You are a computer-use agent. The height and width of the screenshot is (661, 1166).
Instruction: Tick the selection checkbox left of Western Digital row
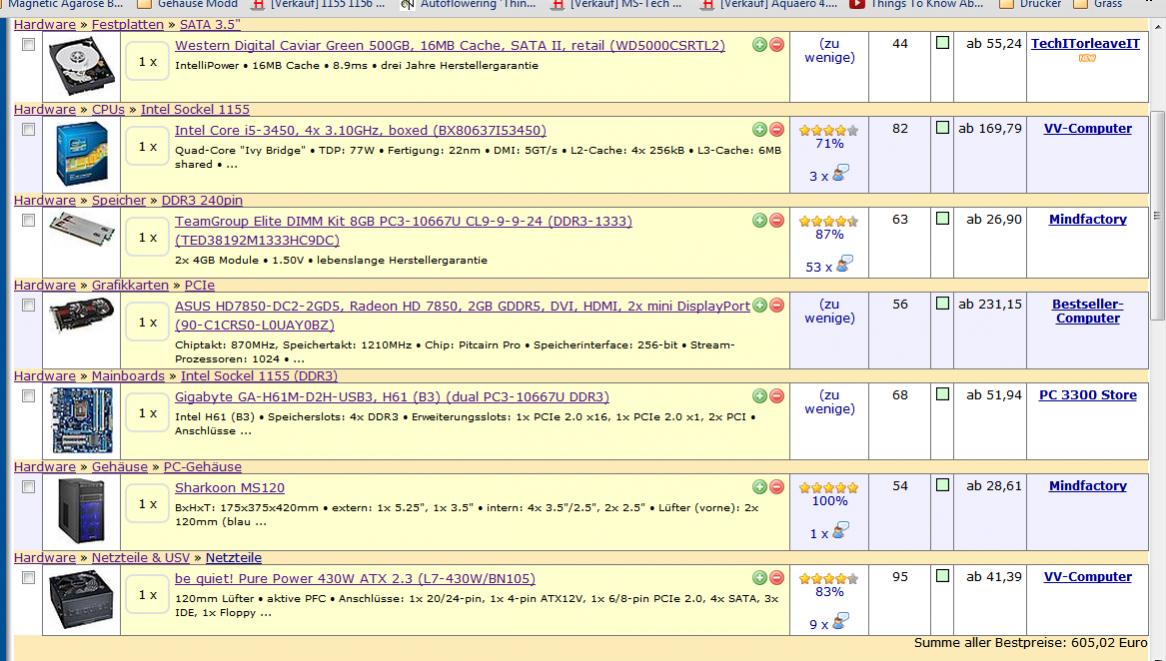tap(28, 45)
